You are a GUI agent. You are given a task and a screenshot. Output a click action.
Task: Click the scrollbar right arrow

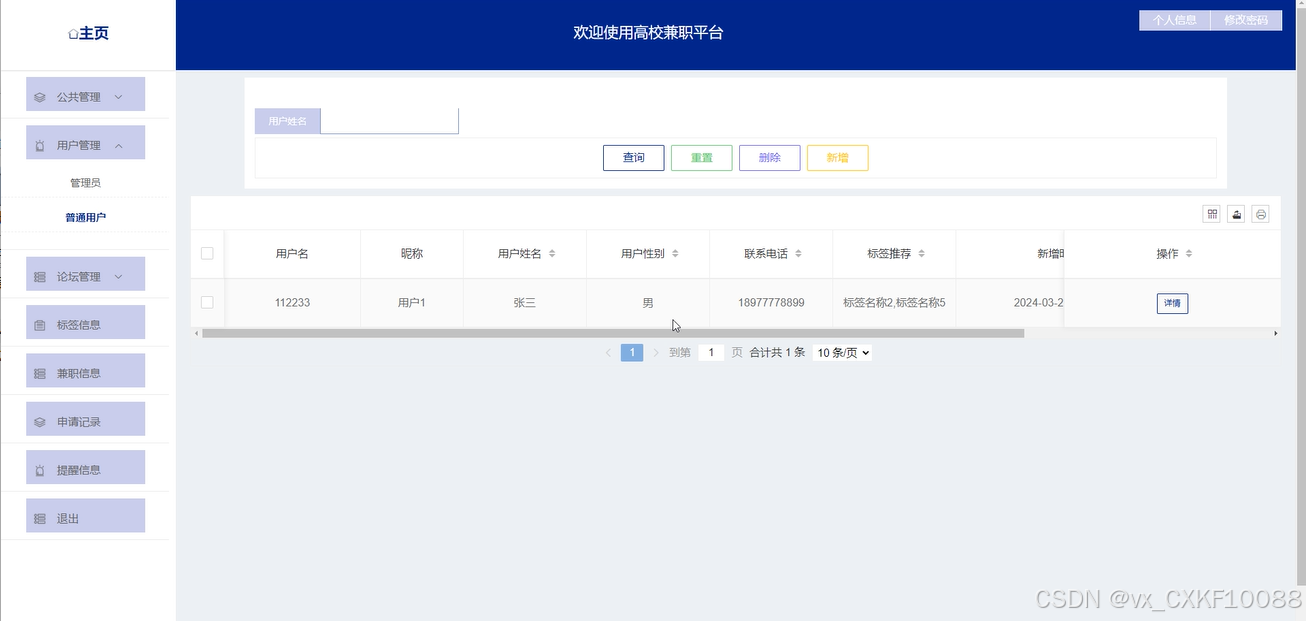tap(1275, 333)
